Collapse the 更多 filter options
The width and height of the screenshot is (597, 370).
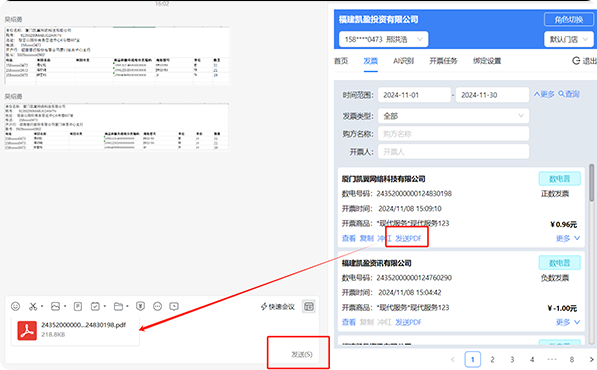click(x=544, y=94)
